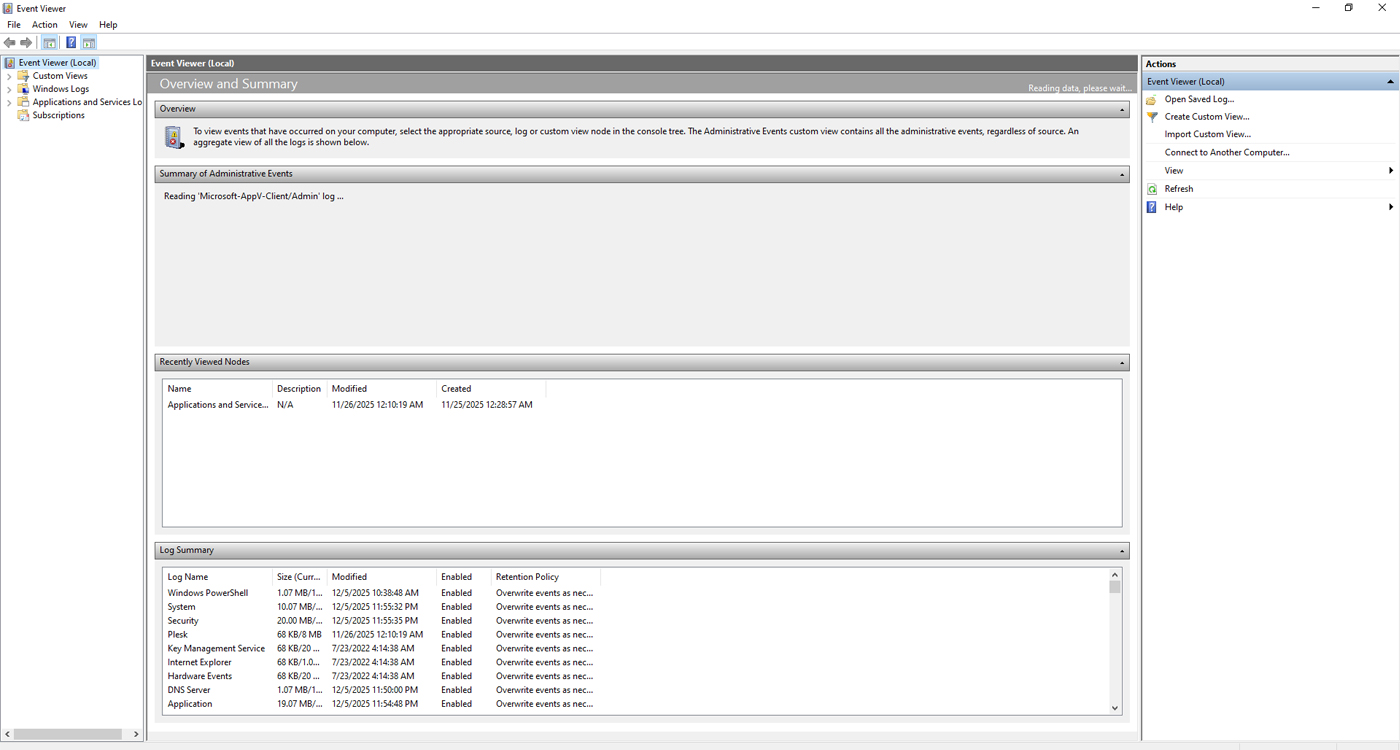
Task: Open Saved Log via its folder icon
Action: coord(1152,99)
